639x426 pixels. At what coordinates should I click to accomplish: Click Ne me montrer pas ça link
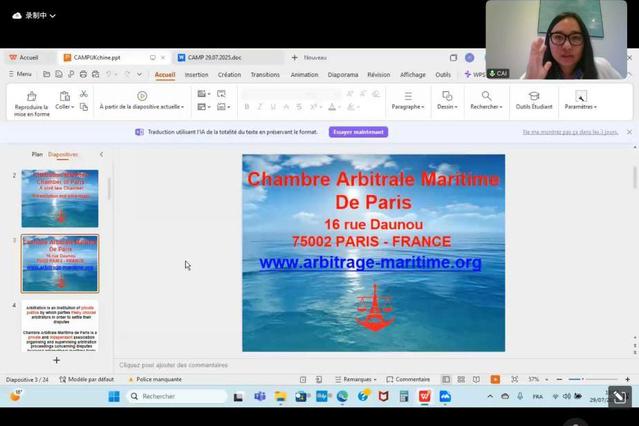point(571,132)
